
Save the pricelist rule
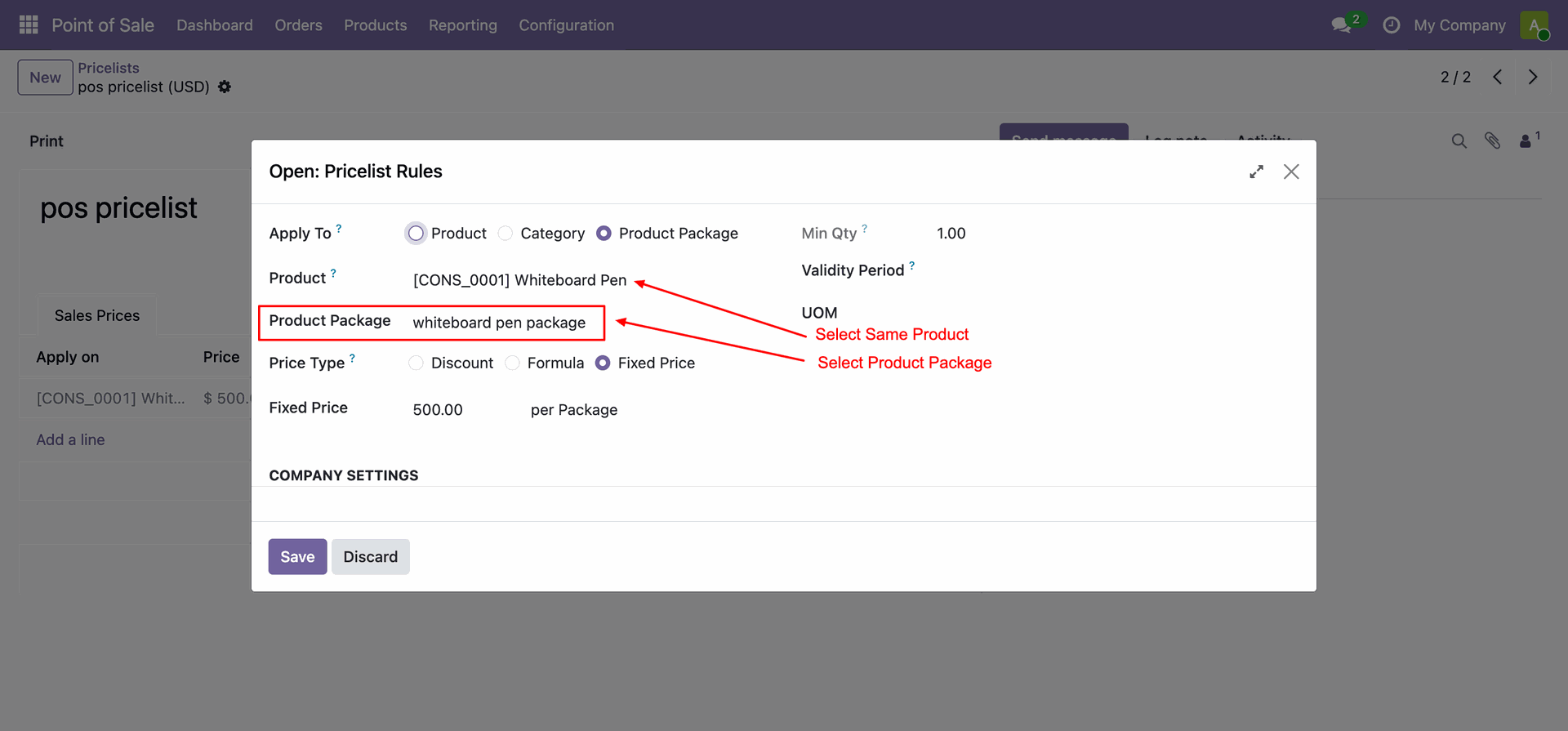[x=297, y=556]
